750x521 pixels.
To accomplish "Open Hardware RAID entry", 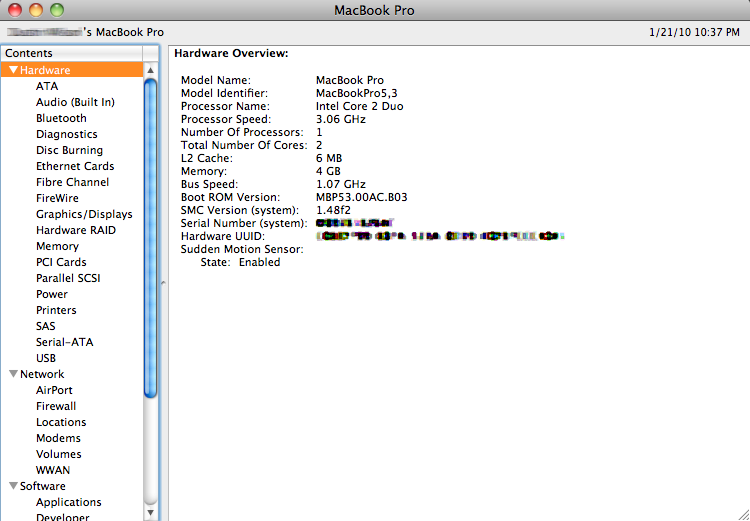I will coord(76,230).
